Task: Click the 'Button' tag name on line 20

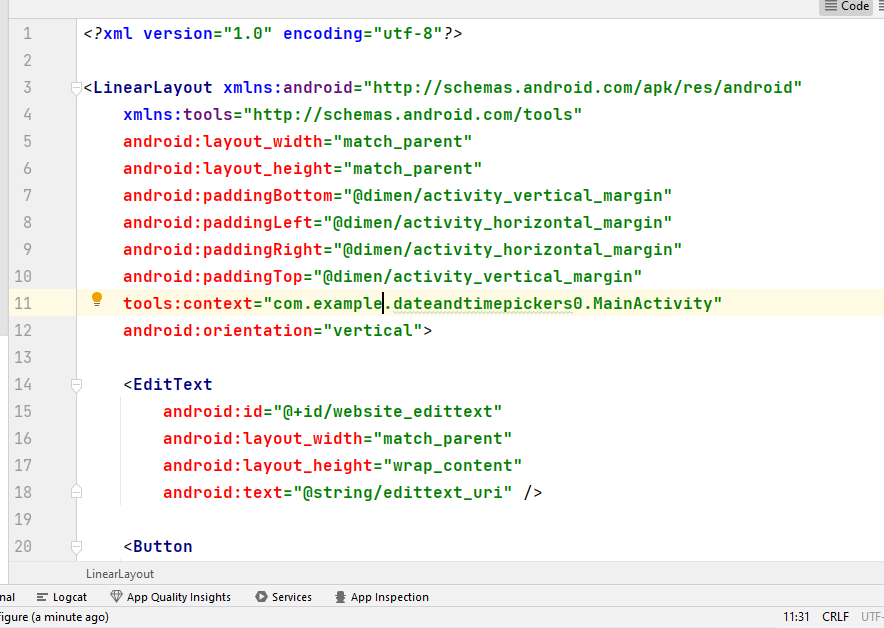Action: tap(162, 546)
